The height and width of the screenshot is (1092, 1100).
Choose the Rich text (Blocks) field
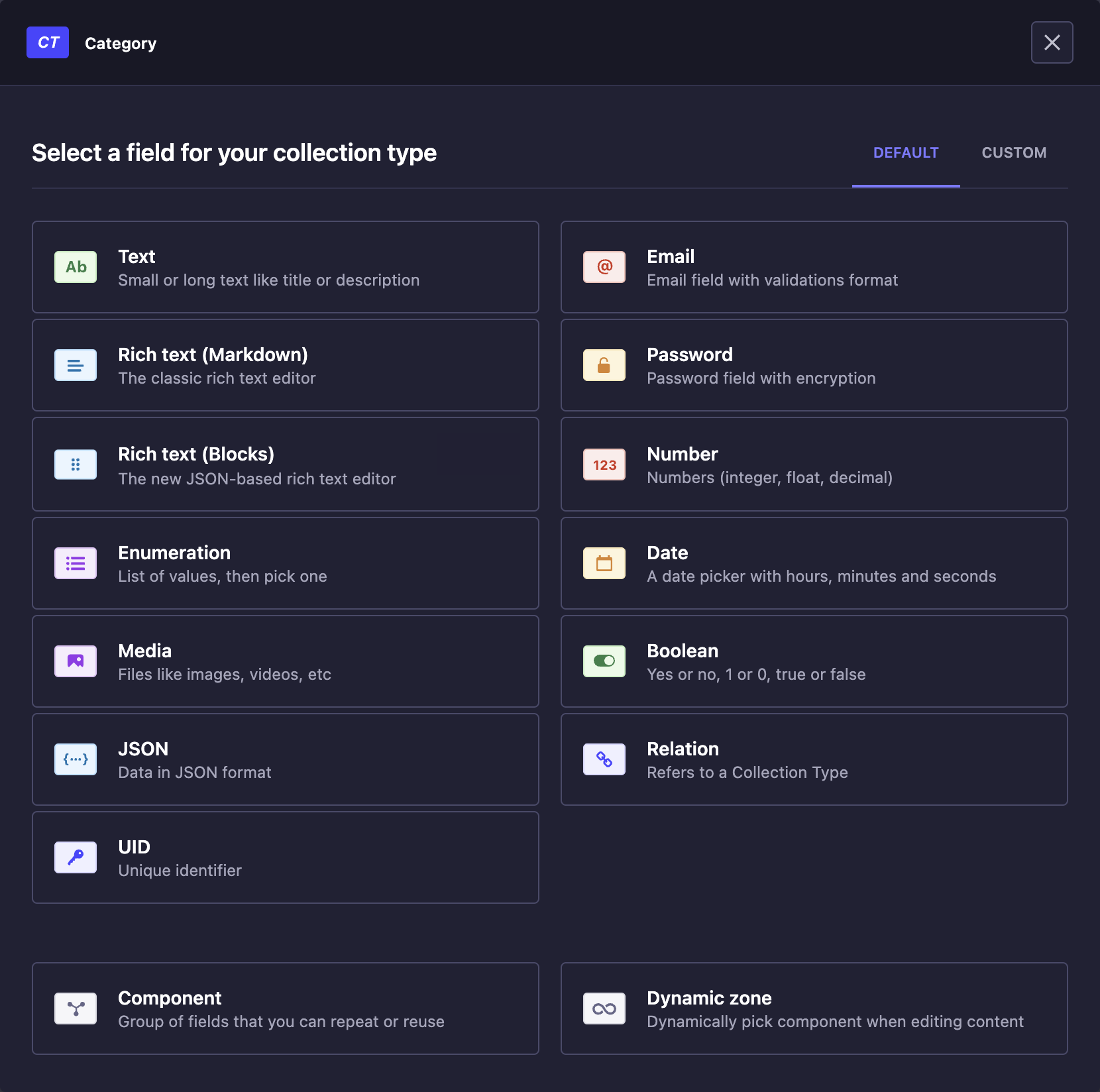[x=285, y=464]
